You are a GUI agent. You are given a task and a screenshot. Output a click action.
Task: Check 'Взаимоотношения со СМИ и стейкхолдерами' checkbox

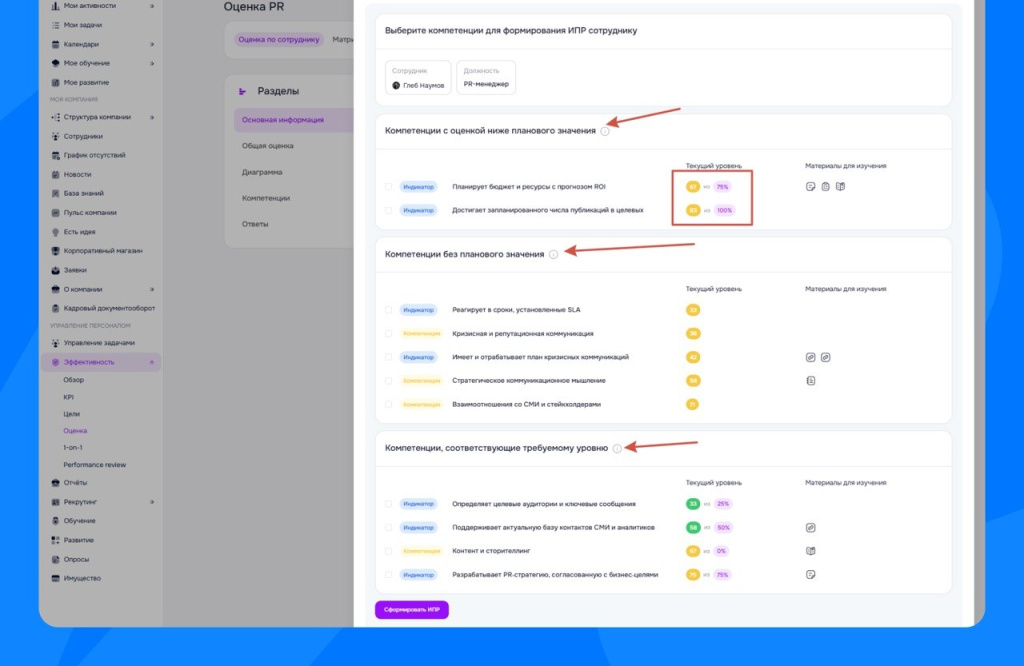(x=389, y=404)
